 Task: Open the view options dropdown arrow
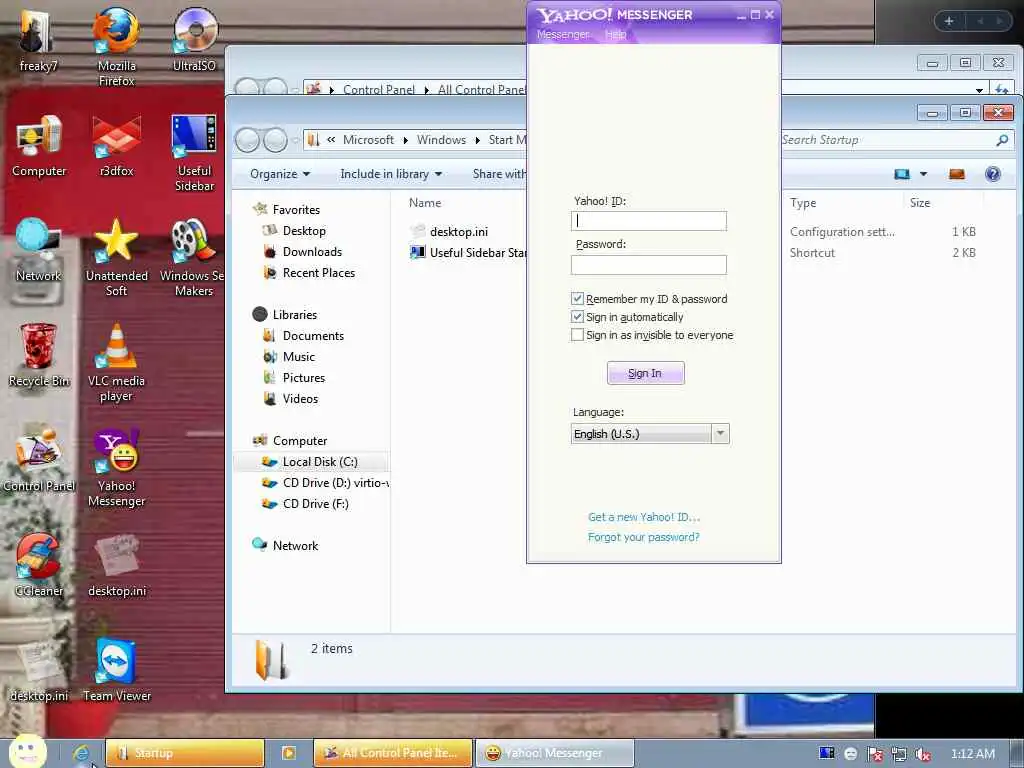[x=923, y=174]
